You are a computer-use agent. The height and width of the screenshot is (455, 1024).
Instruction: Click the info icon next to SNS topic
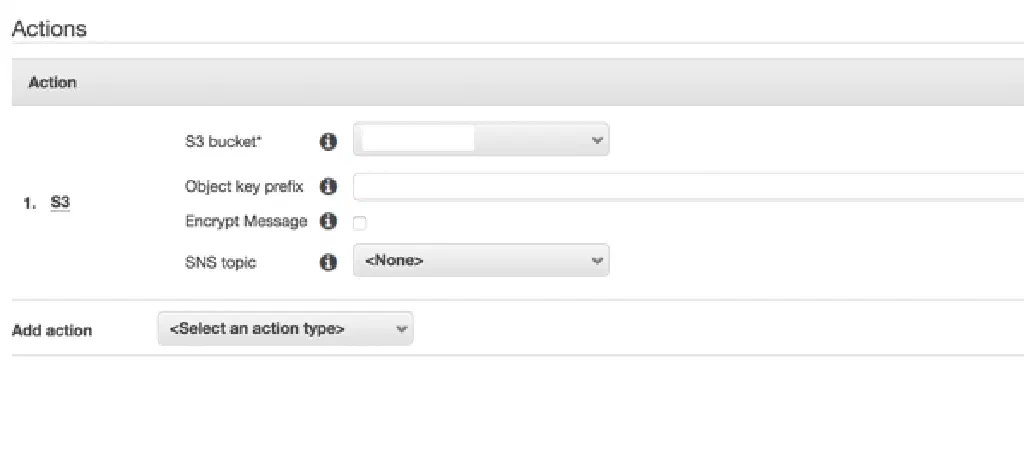coord(327,262)
